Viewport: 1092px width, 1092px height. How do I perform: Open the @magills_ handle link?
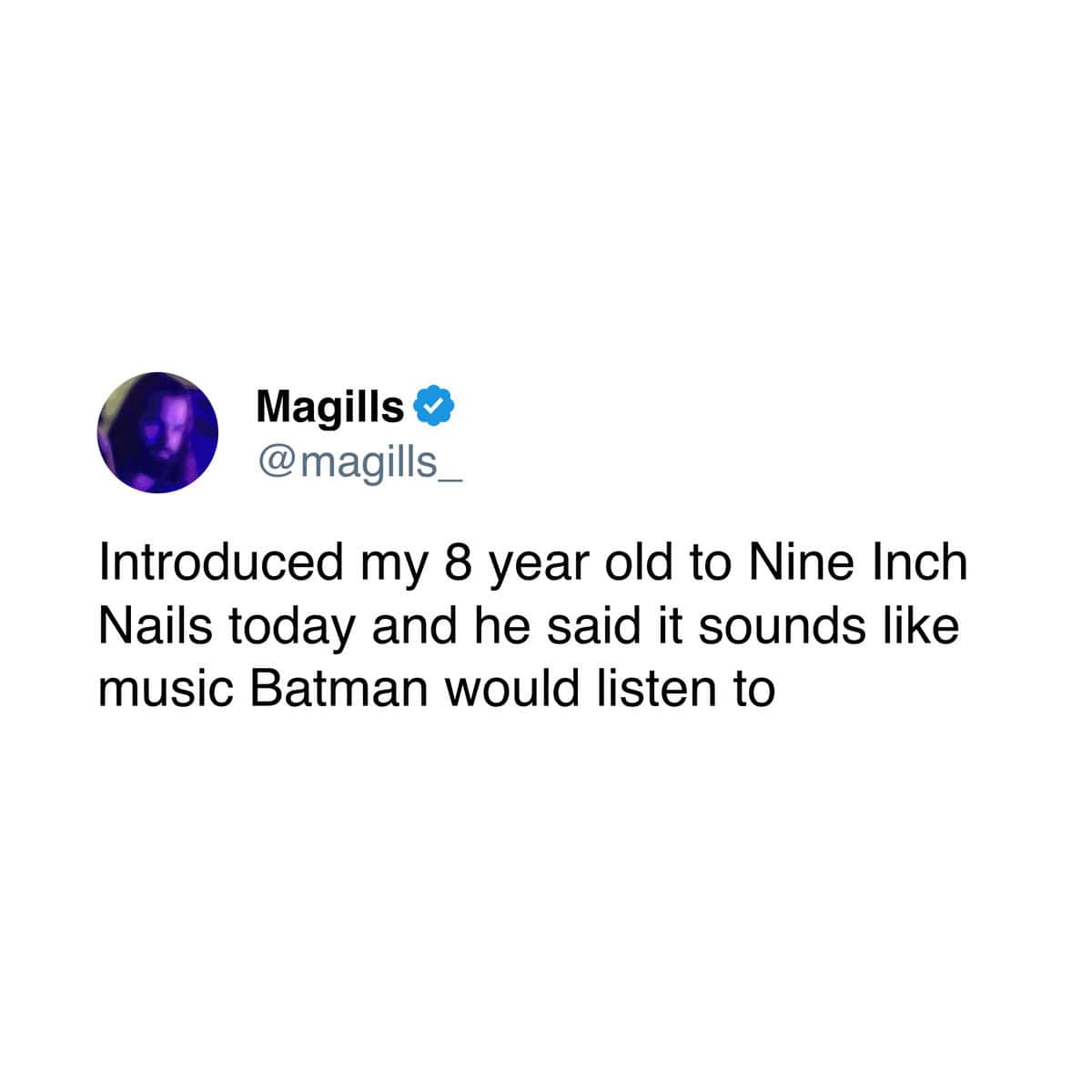[x=361, y=462]
